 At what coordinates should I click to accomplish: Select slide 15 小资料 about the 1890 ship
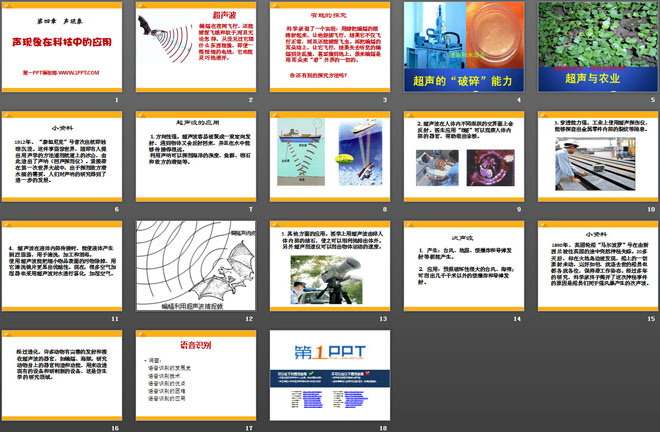598,266
